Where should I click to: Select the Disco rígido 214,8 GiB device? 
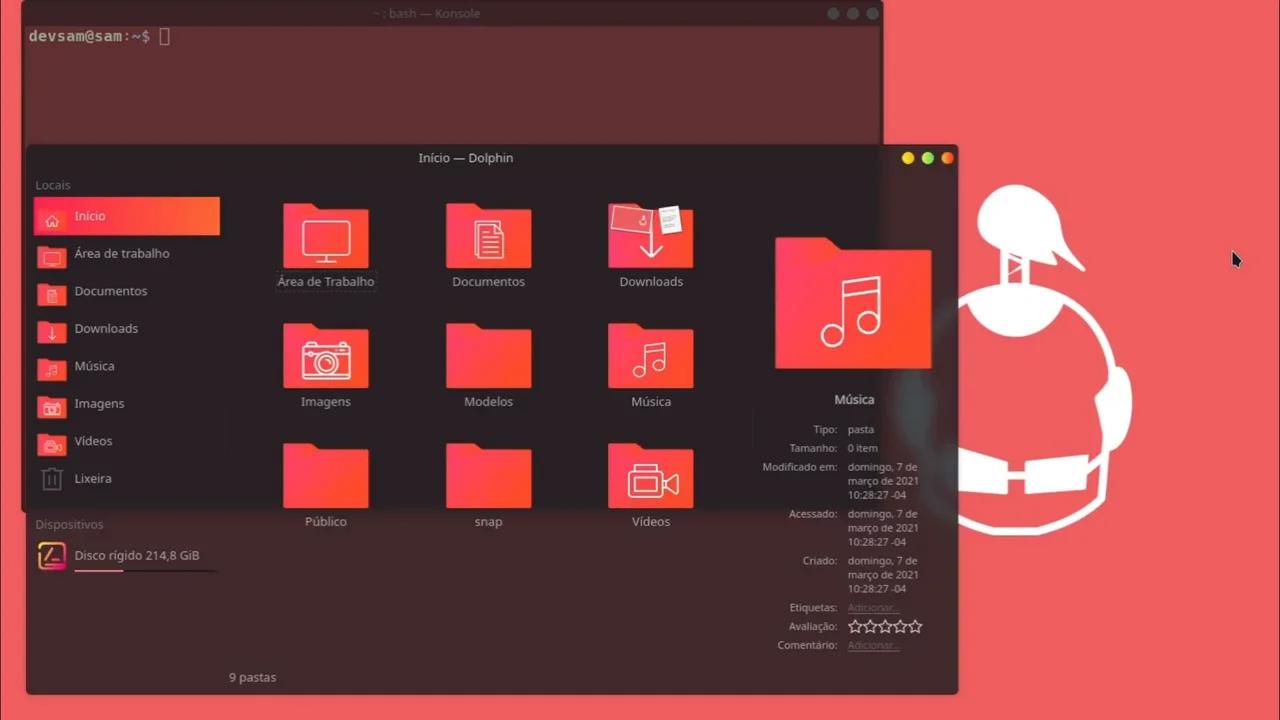[x=127, y=556]
